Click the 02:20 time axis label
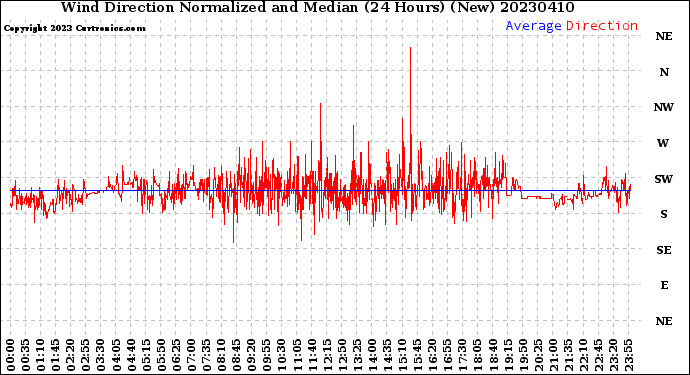The width and height of the screenshot is (690, 375). 71,355
